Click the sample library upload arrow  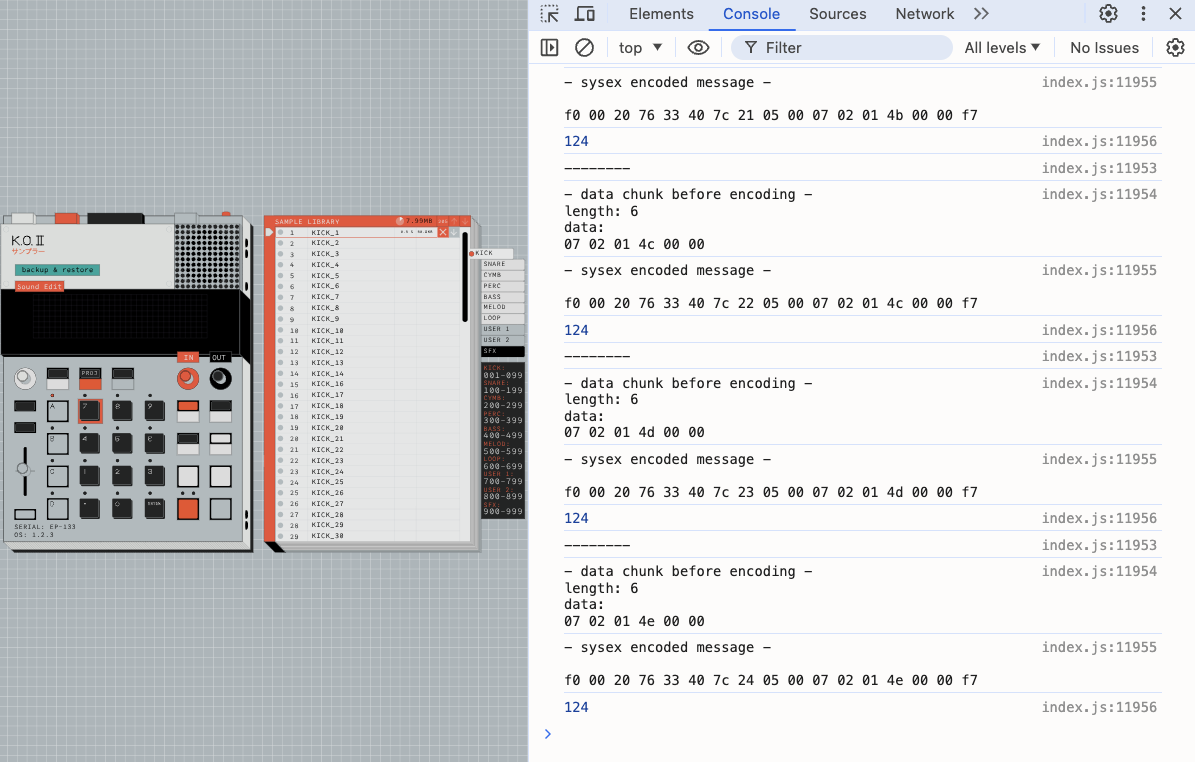pyautogui.click(x=454, y=221)
